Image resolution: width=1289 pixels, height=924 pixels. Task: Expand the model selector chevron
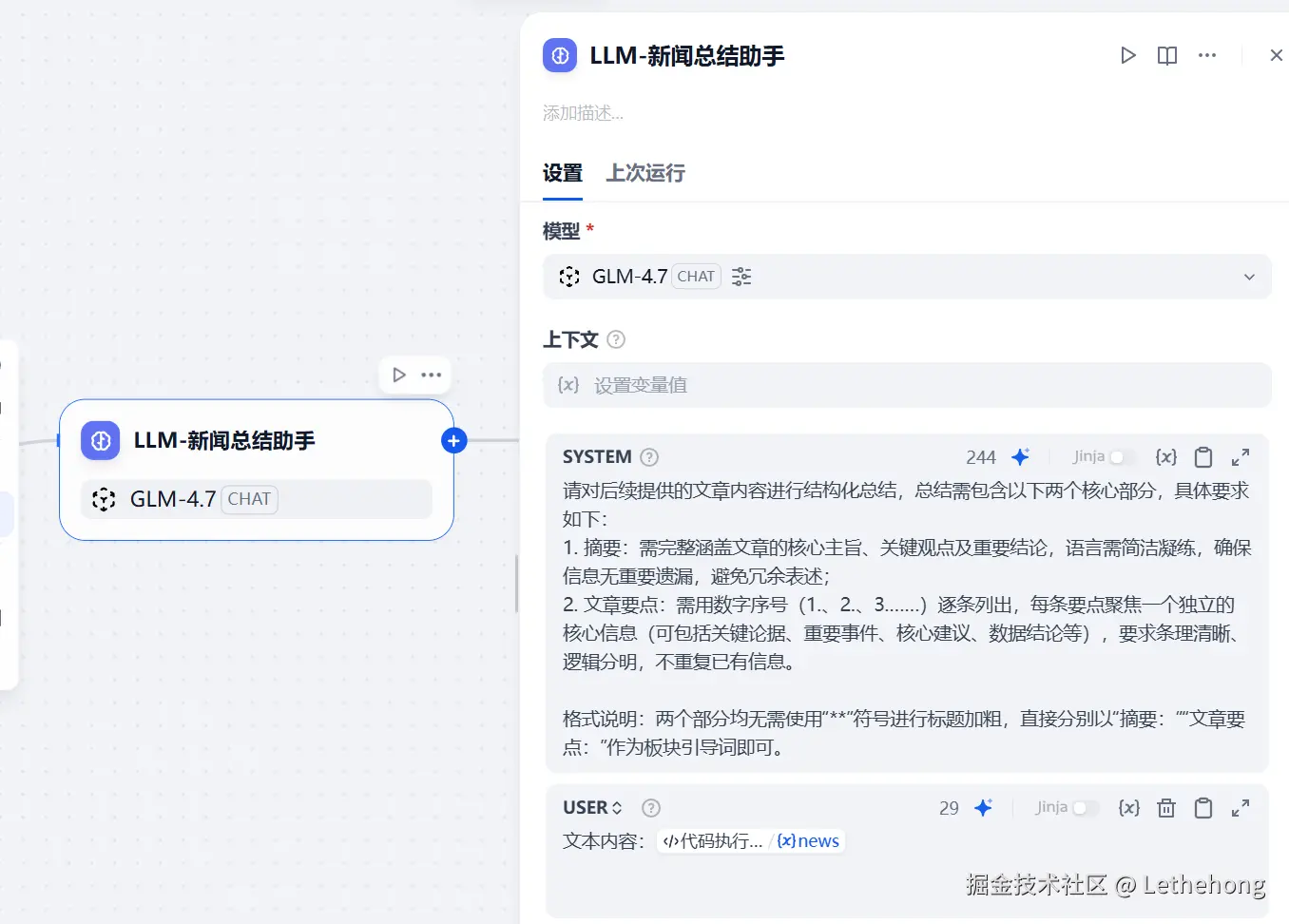click(1249, 277)
